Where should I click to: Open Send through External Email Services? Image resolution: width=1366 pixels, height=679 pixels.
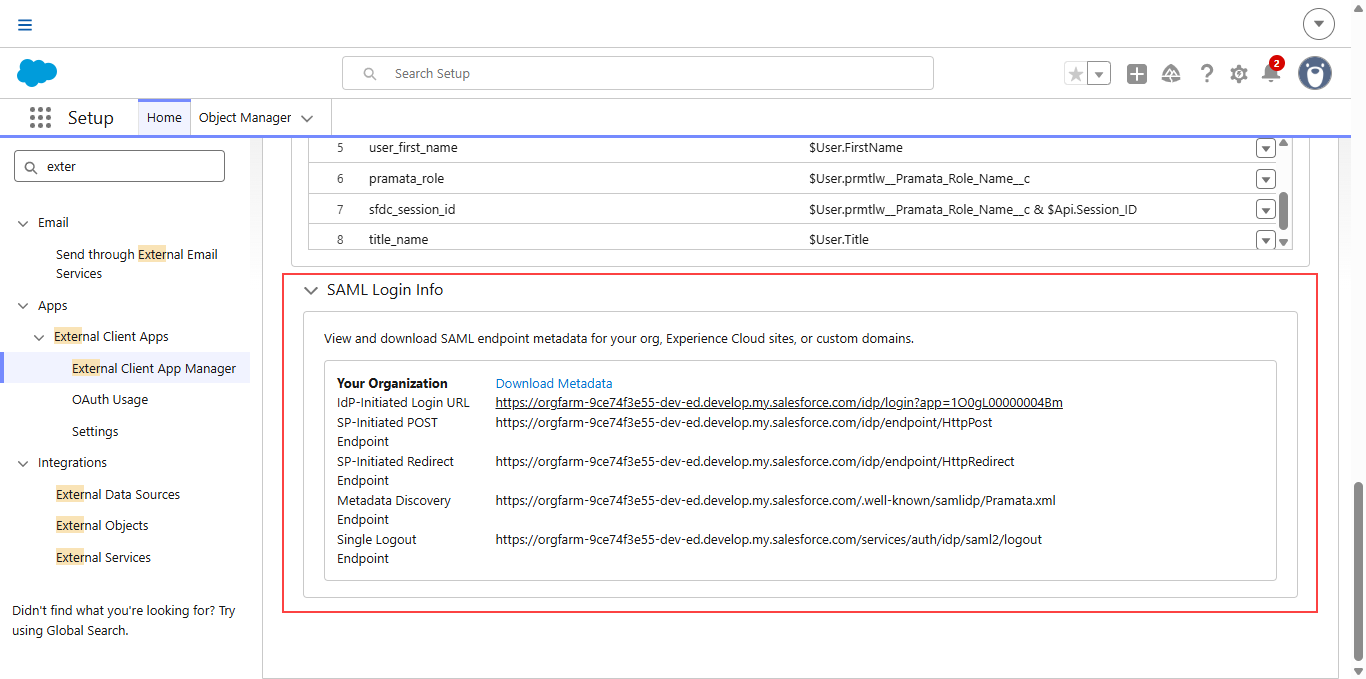pos(137,264)
